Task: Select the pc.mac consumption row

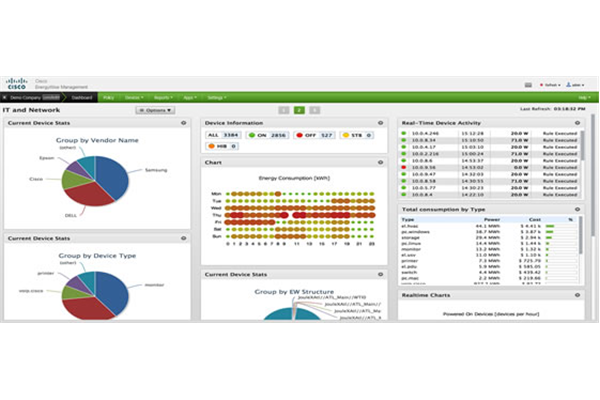Action: (x=489, y=278)
